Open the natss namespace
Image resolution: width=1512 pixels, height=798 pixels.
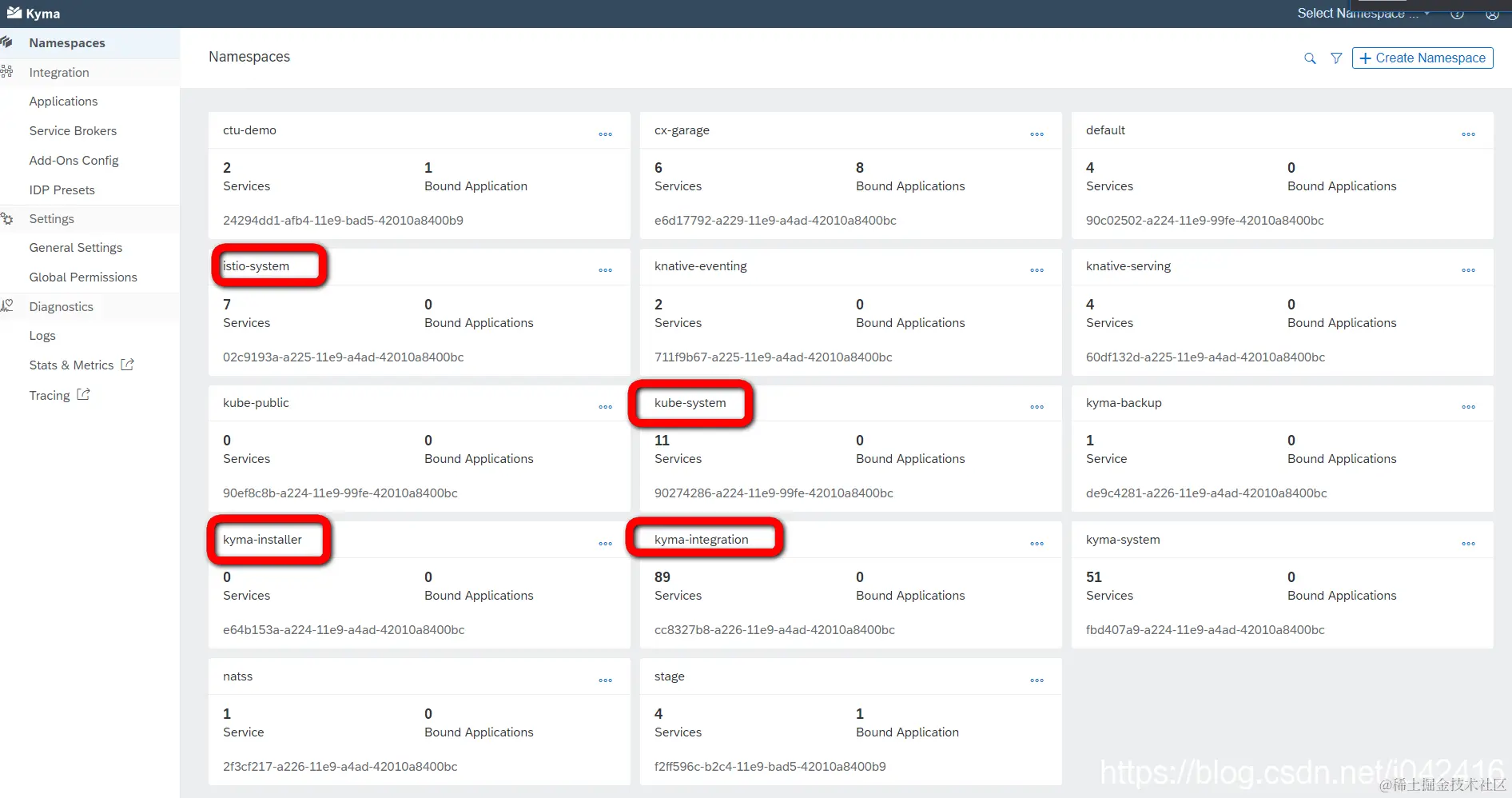click(x=237, y=676)
